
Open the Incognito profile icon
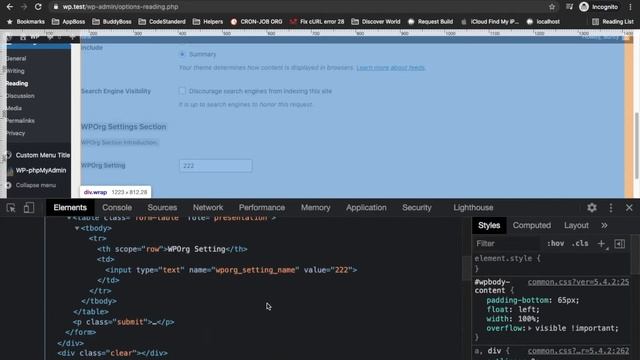(584, 7)
